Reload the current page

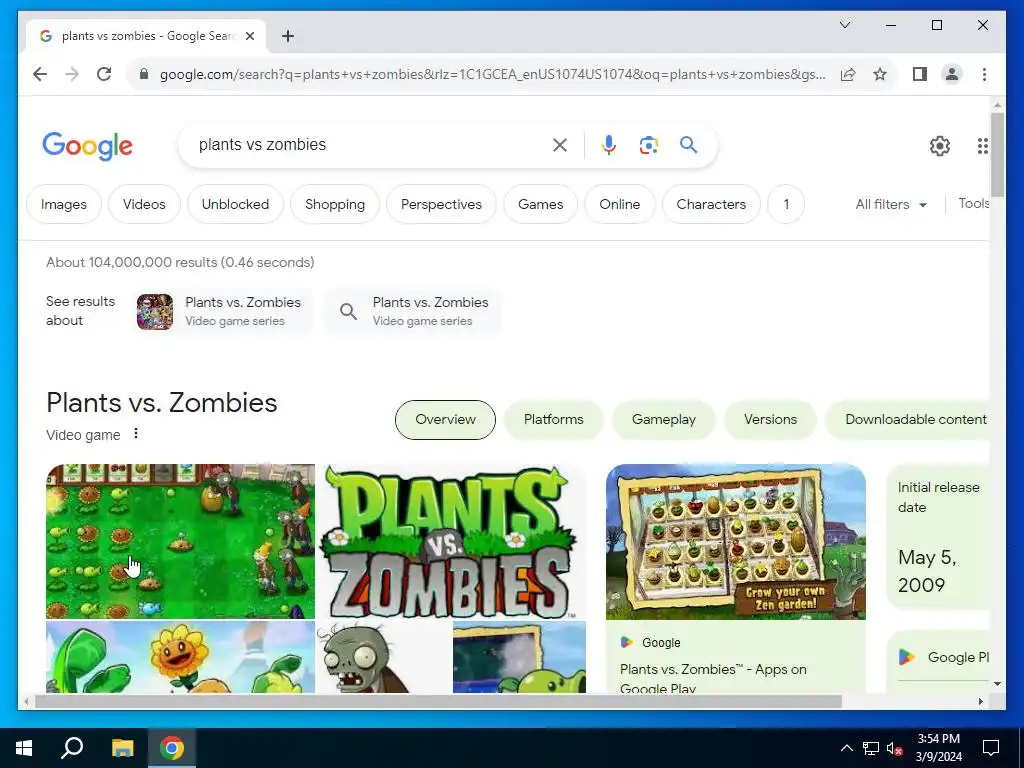click(x=104, y=74)
